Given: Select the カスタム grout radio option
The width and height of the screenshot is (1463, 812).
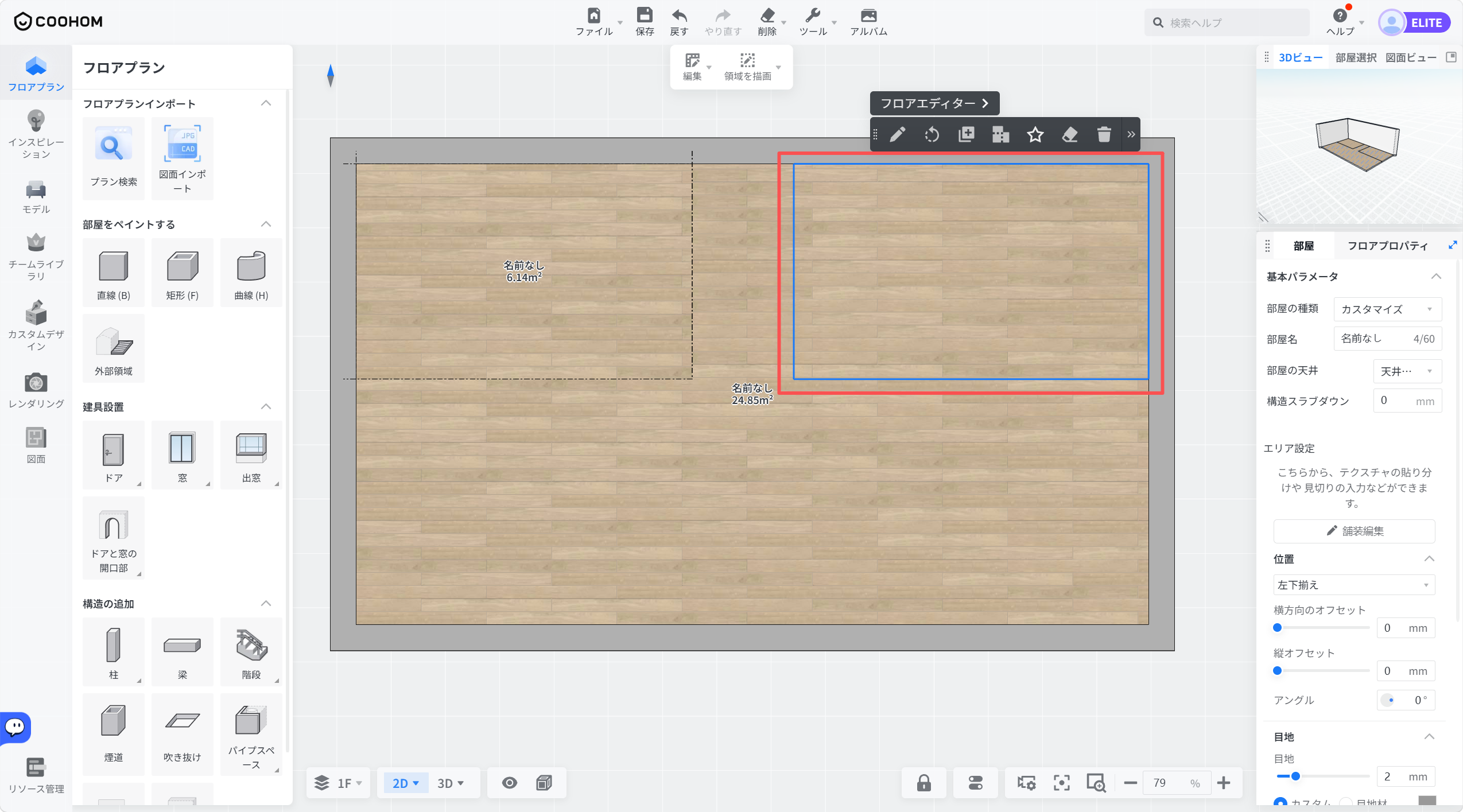Looking at the screenshot, I should pos(1280,803).
